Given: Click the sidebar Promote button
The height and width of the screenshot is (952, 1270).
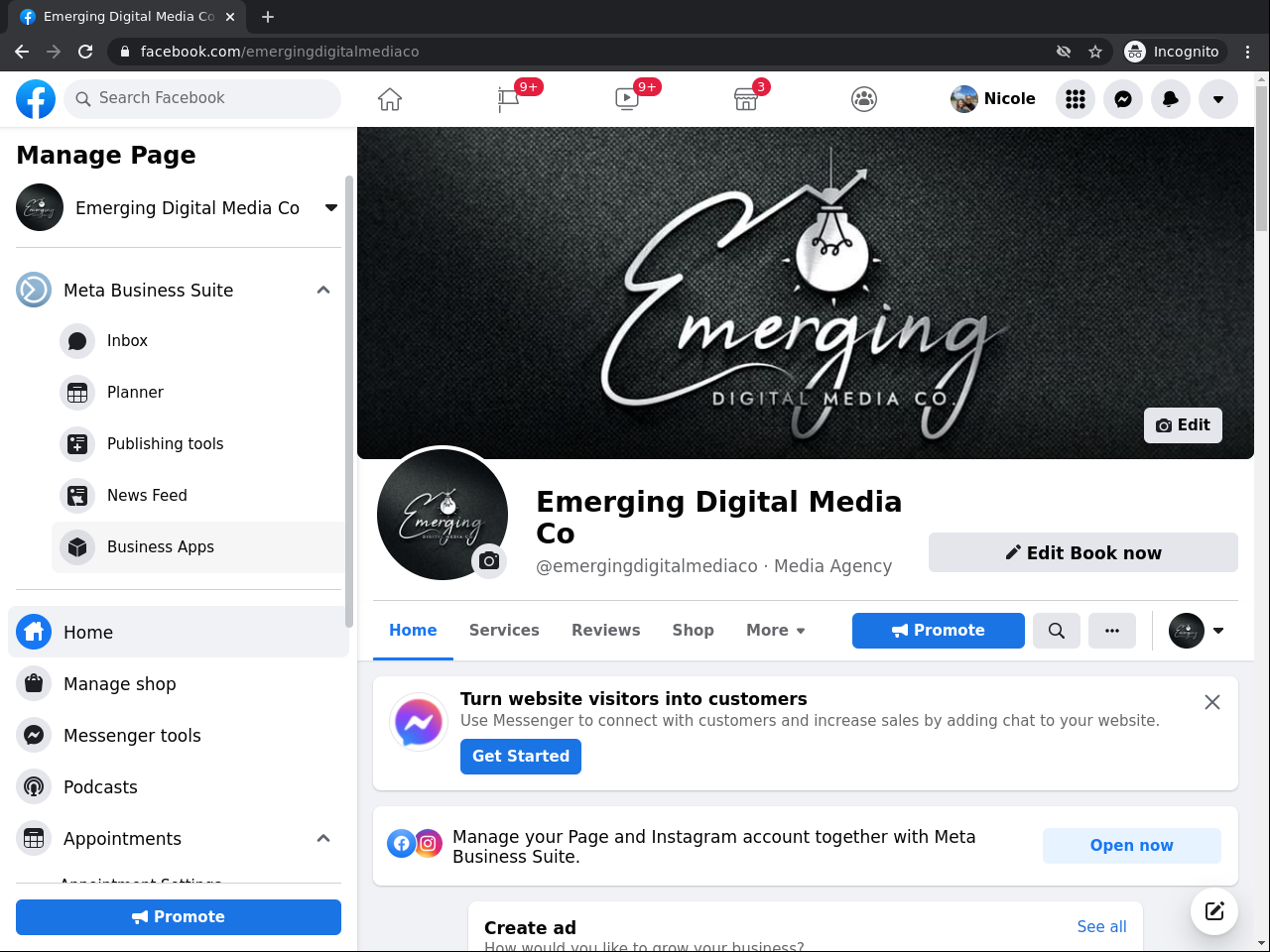Looking at the screenshot, I should point(179,917).
